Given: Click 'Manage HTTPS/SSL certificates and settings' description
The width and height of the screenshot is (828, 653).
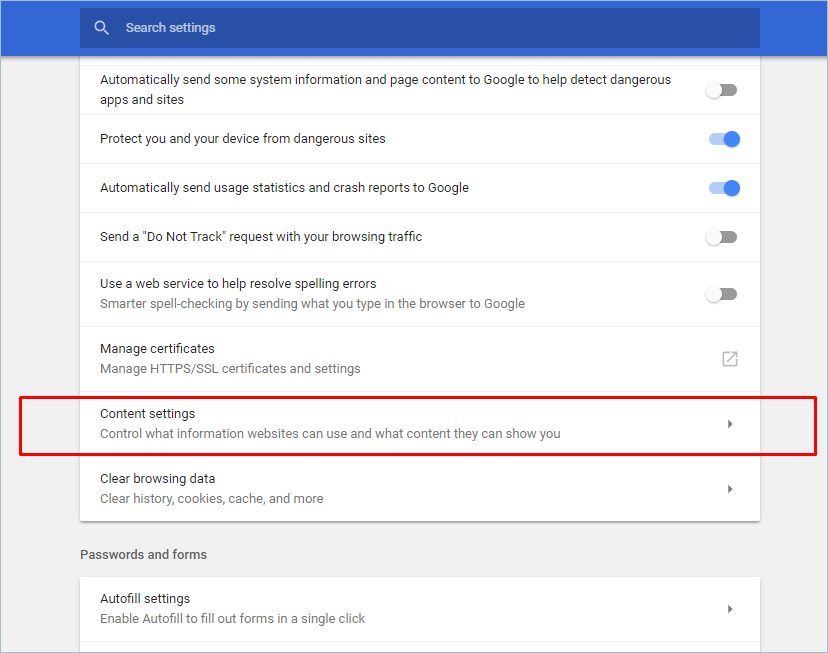Looking at the screenshot, I should pyautogui.click(x=230, y=369).
